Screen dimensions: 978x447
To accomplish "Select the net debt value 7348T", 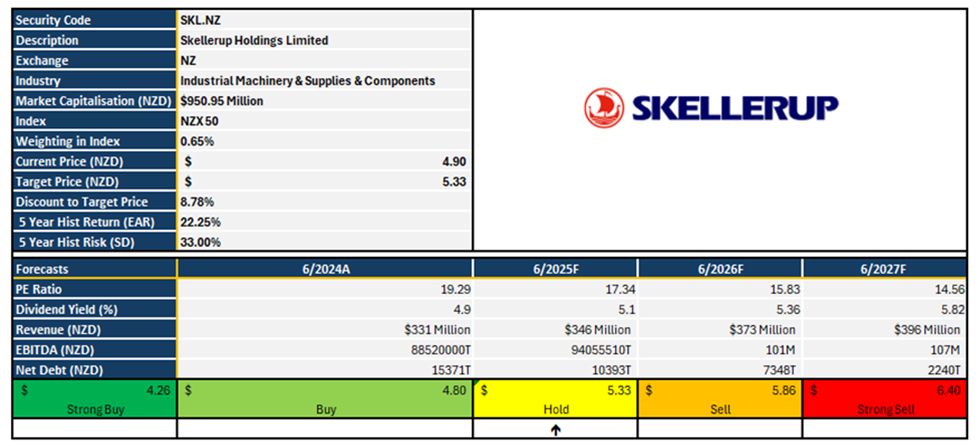I will (720, 369).
